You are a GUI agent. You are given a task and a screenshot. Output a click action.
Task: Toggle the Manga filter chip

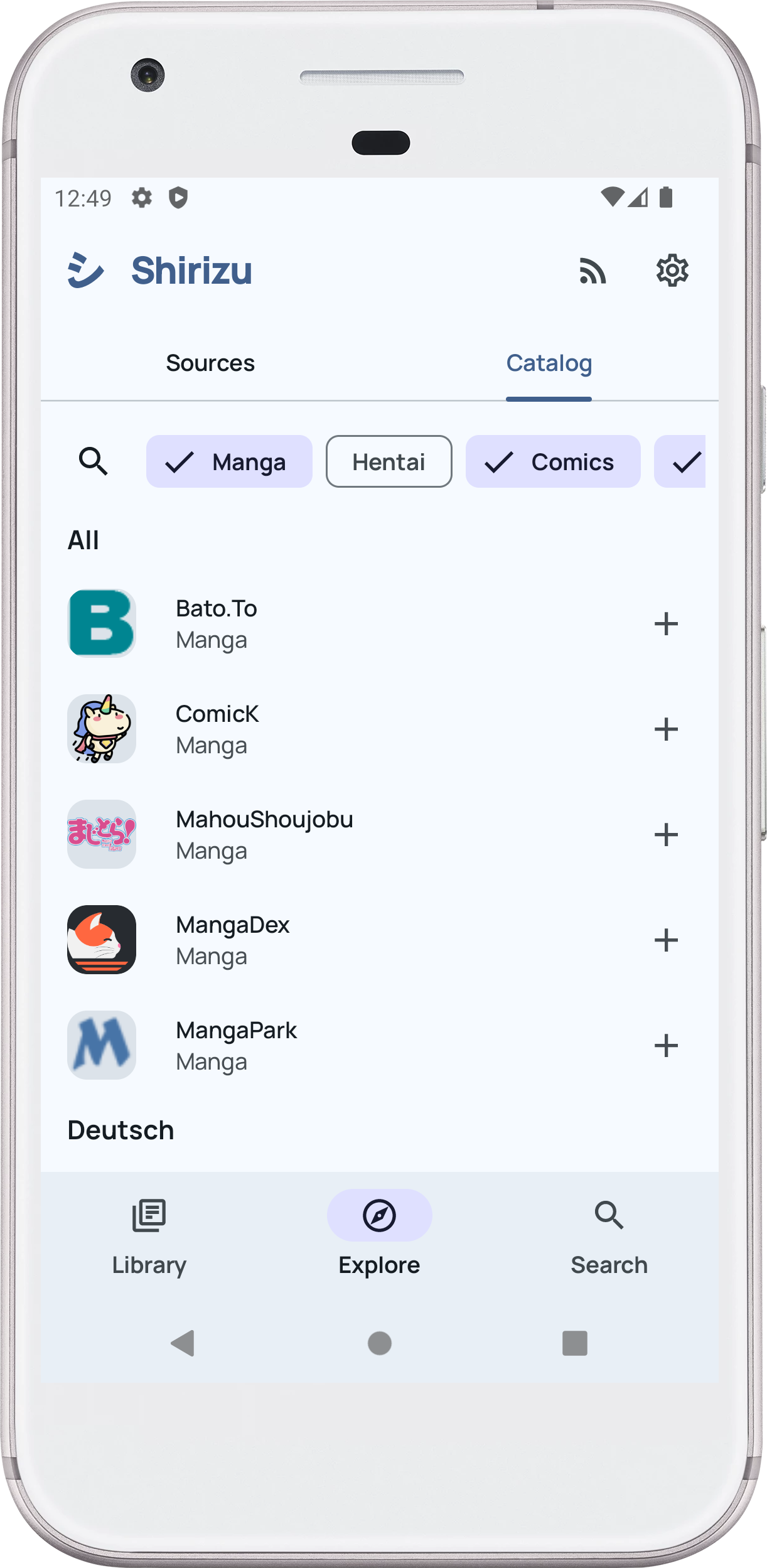[x=229, y=462]
